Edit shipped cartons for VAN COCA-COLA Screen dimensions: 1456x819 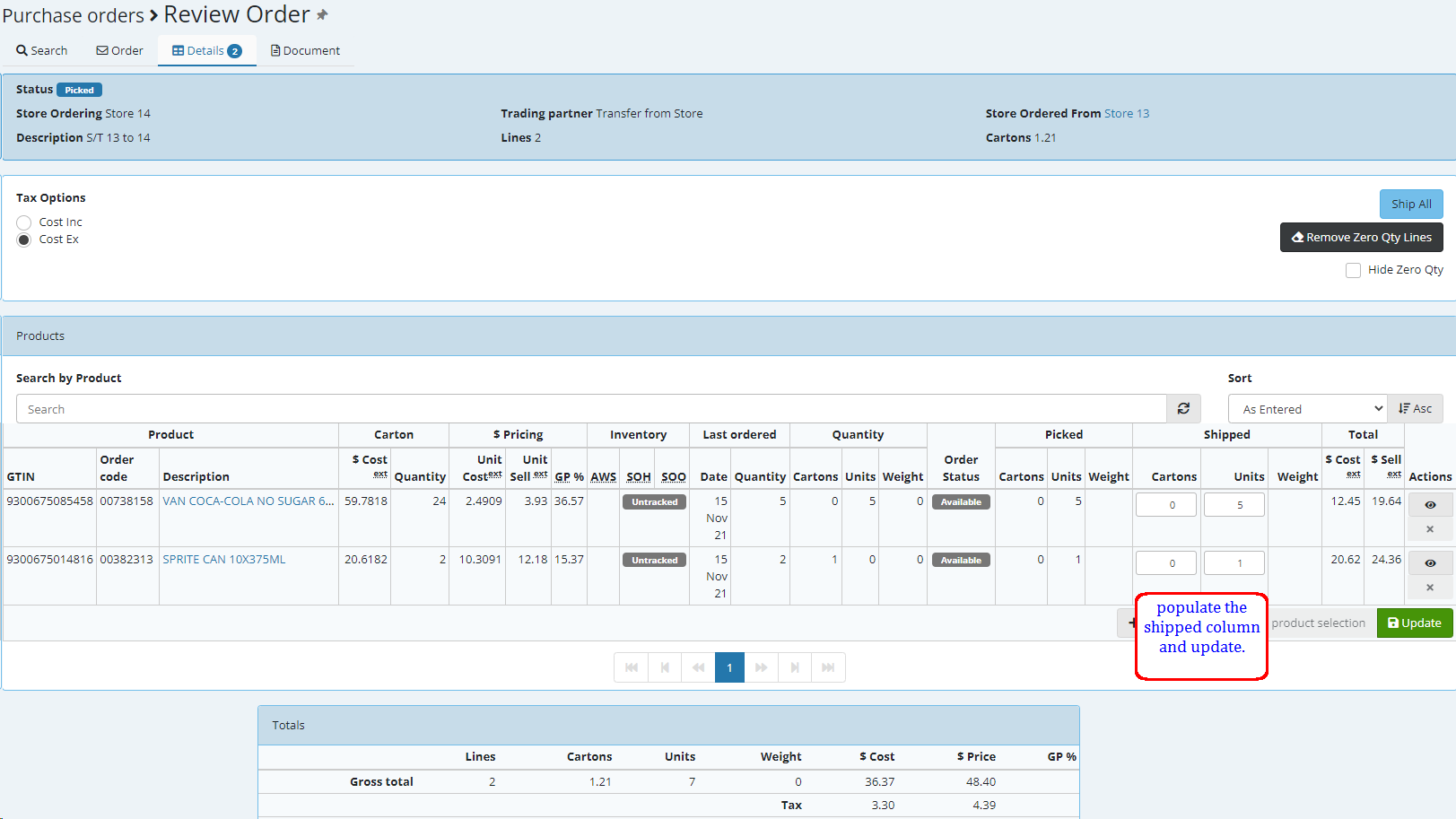click(1165, 505)
